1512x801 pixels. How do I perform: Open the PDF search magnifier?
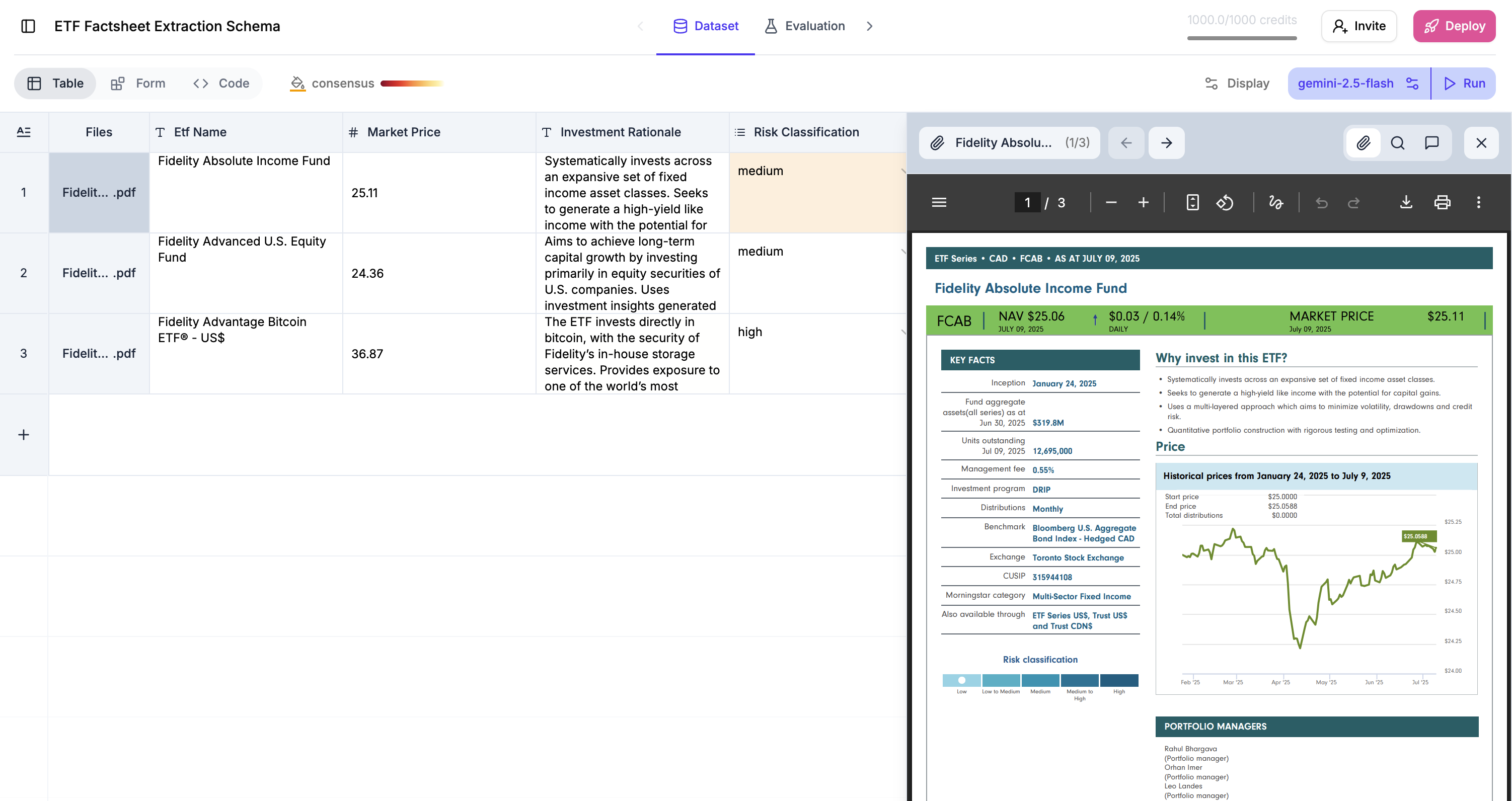pos(1398,142)
